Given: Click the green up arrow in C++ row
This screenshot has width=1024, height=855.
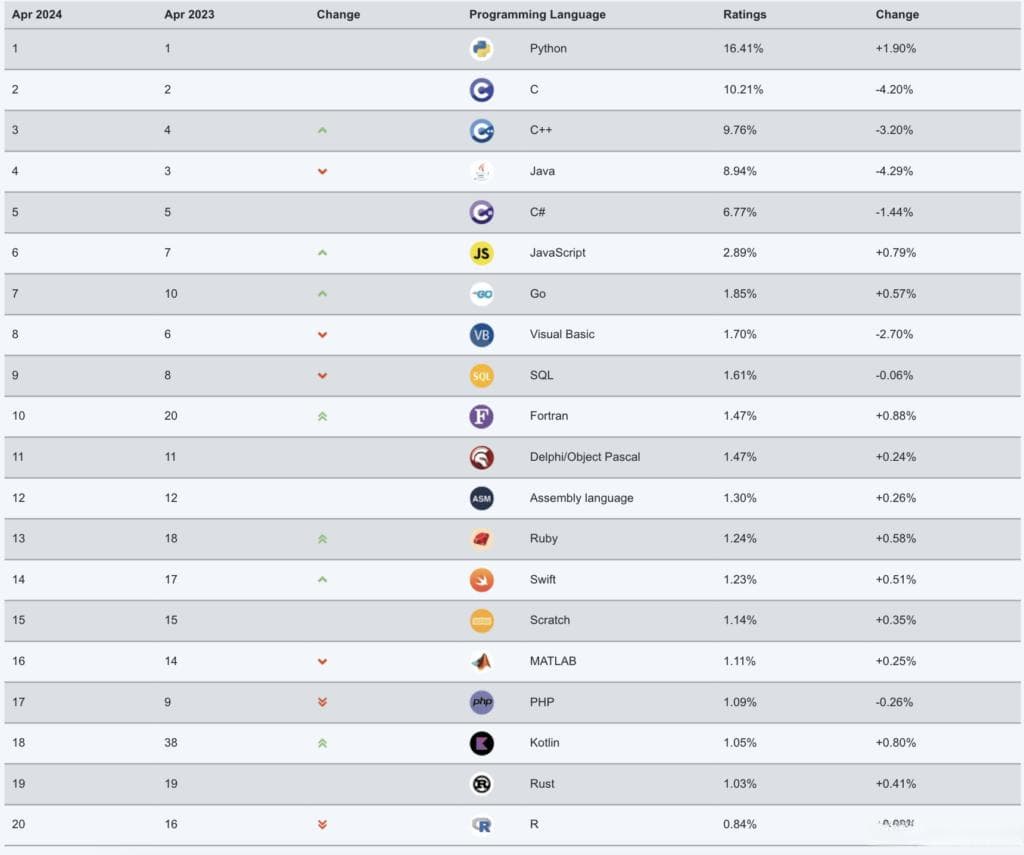Looking at the screenshot, I should (322, 131).
